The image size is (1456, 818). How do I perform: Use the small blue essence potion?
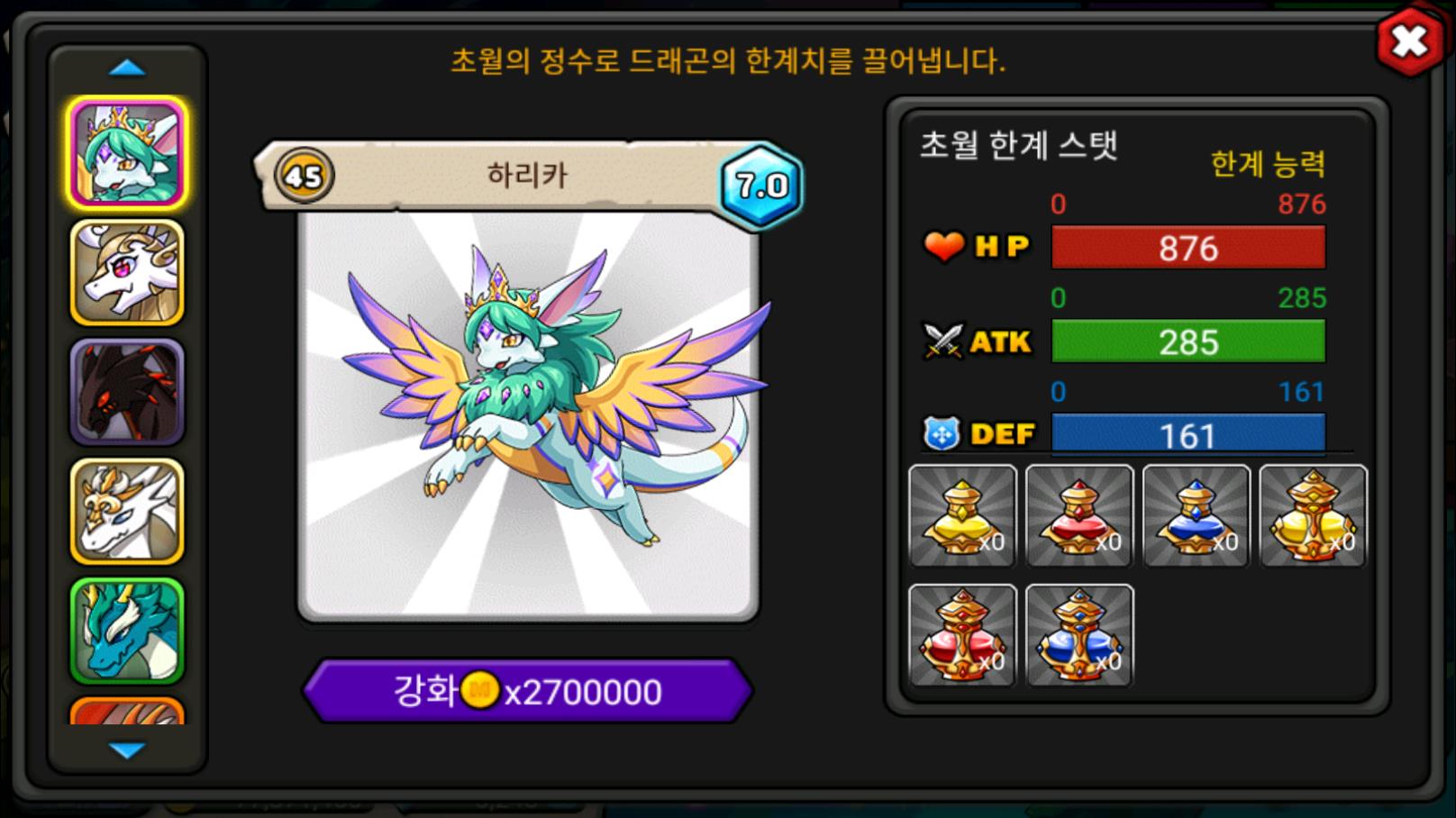[1197, 516]
